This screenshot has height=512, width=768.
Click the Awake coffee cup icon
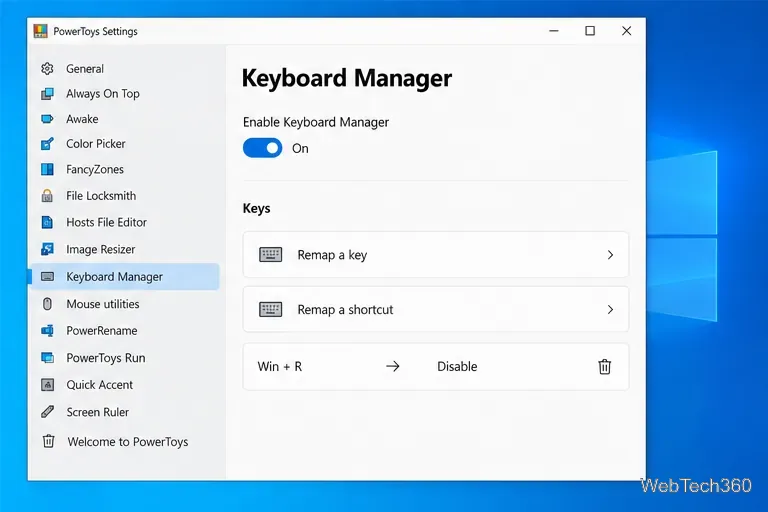47,119
